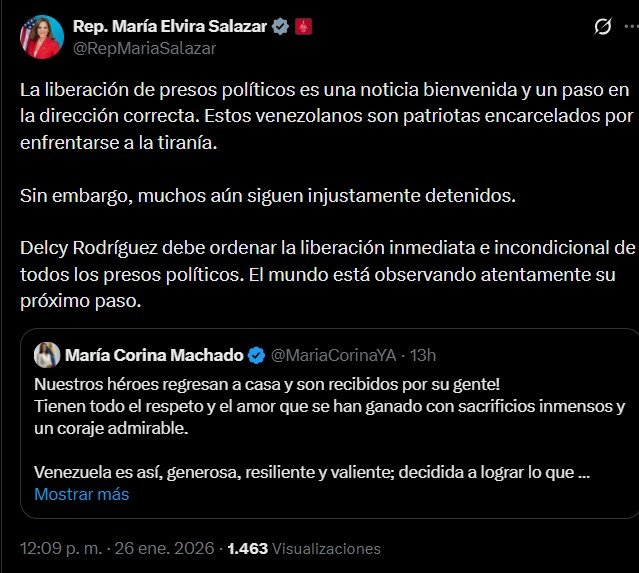Click the blue verified badge of Machado
This screenshot has height=573, width=639.
pyautogui.click(x=256, y=355)
